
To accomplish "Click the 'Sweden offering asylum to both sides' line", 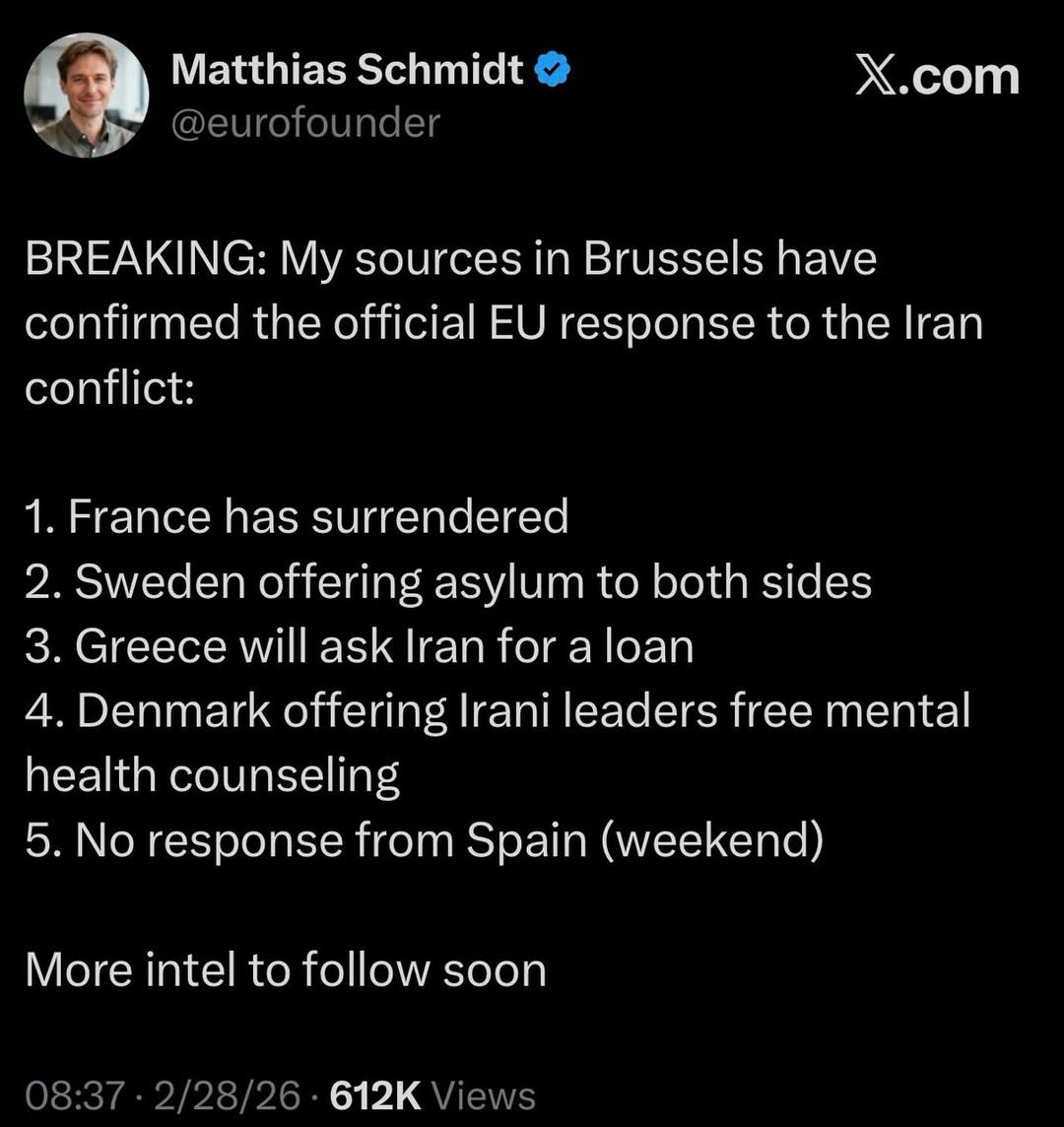I will click(448, 581).
